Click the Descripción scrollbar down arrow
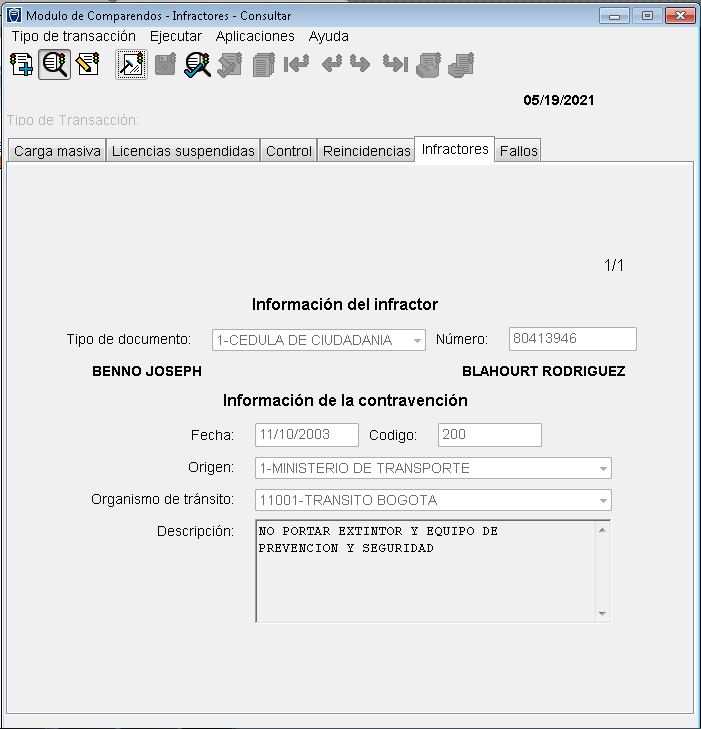The width and height of the screenshot is (701, 729). click(x=602, y=613)
